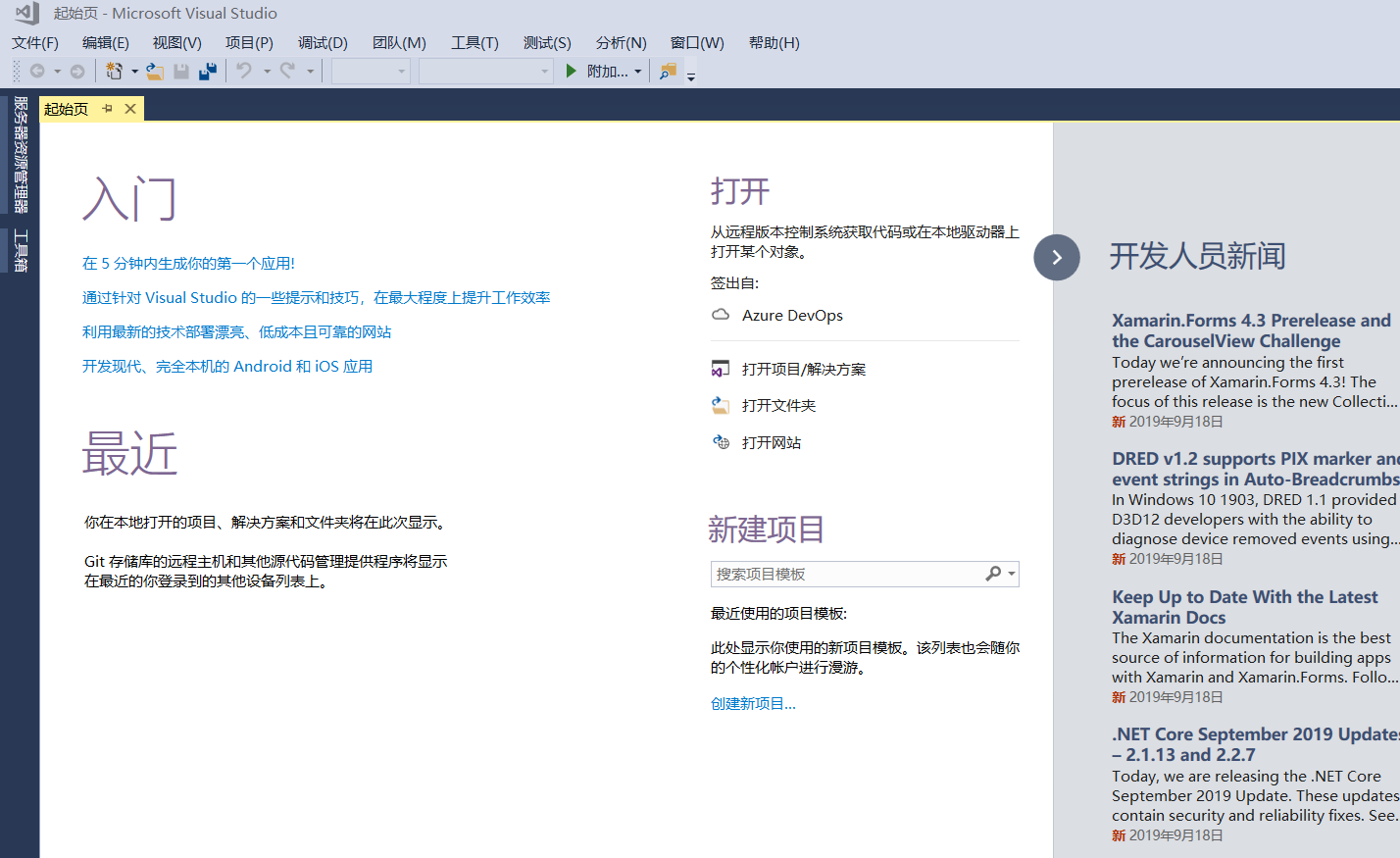
Task: Open the 工具(T) menu
Action: (x=475, y=43)
